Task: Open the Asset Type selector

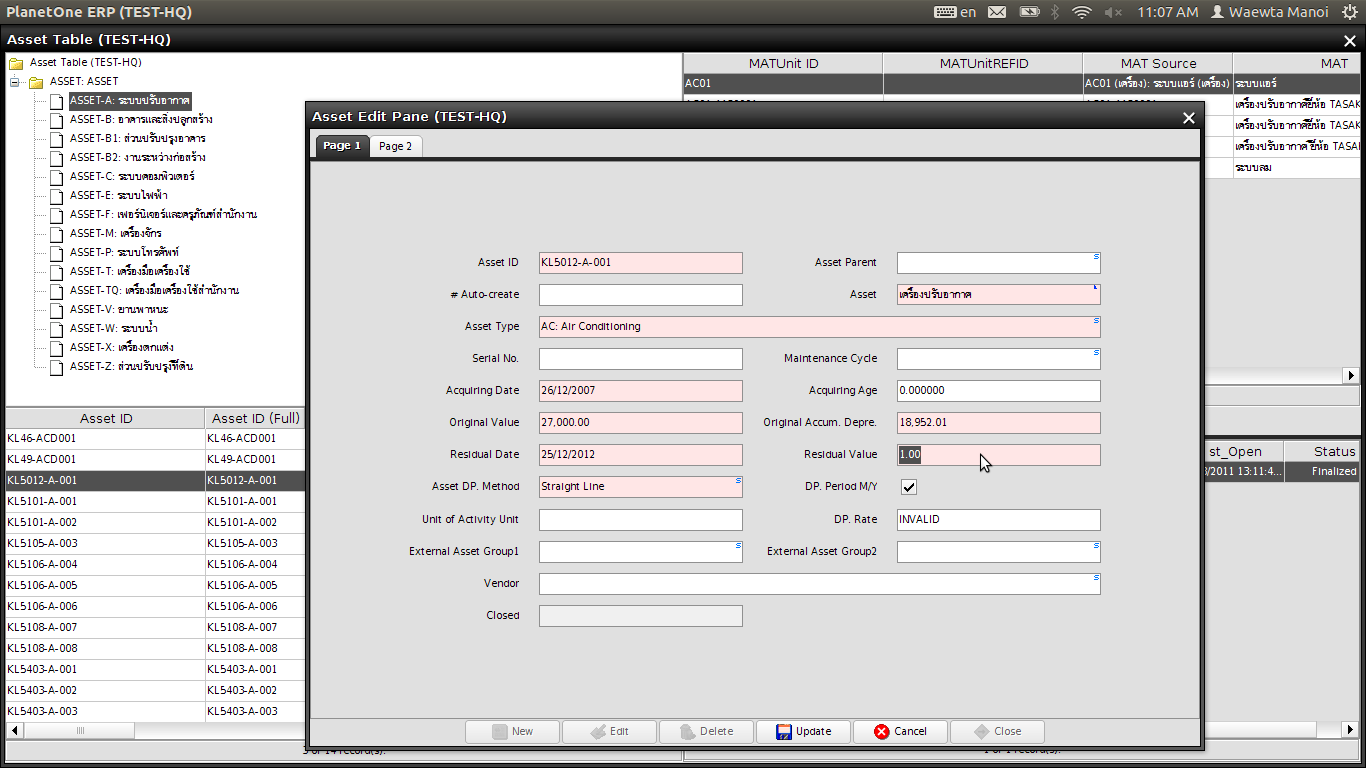Action: pos(819,327)
